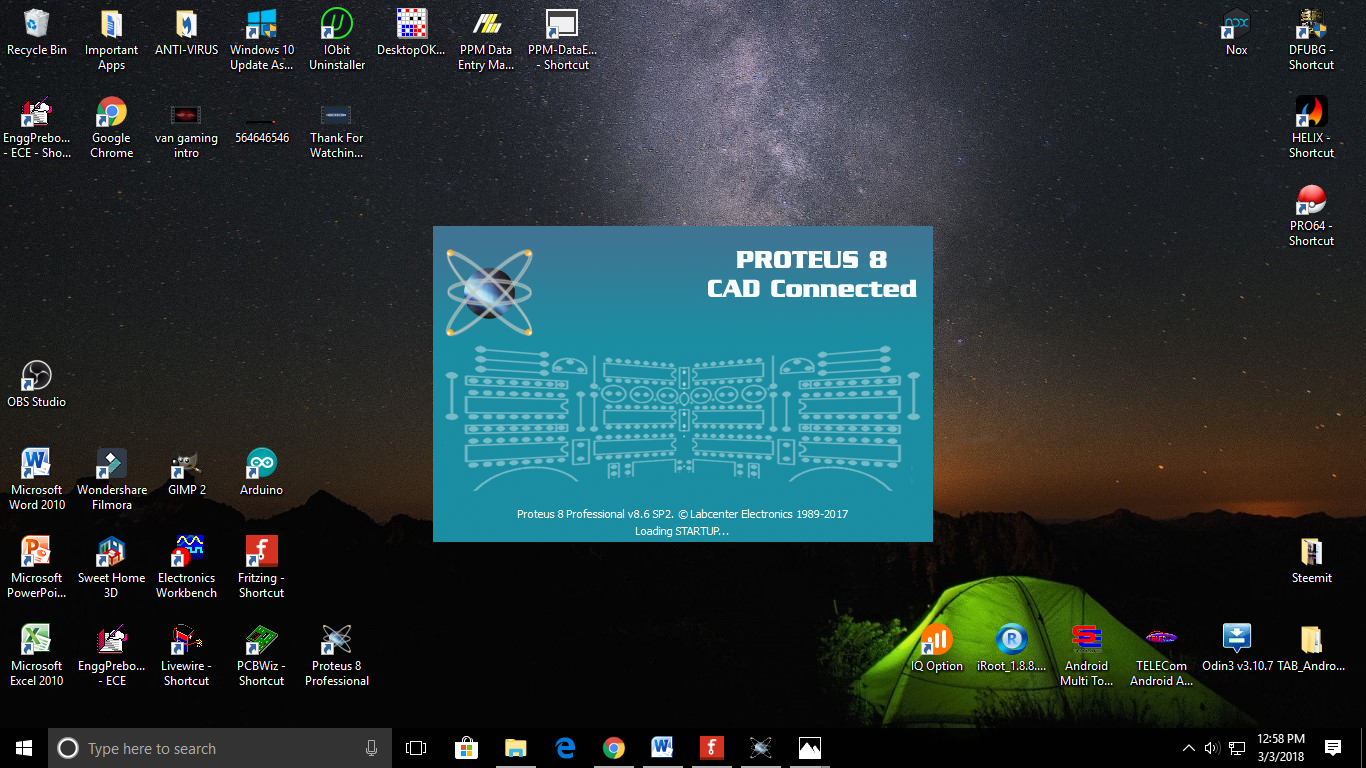The height and width of the screenshot is (768, 1366).
Task: Open Task View
Action: [417, 747]
